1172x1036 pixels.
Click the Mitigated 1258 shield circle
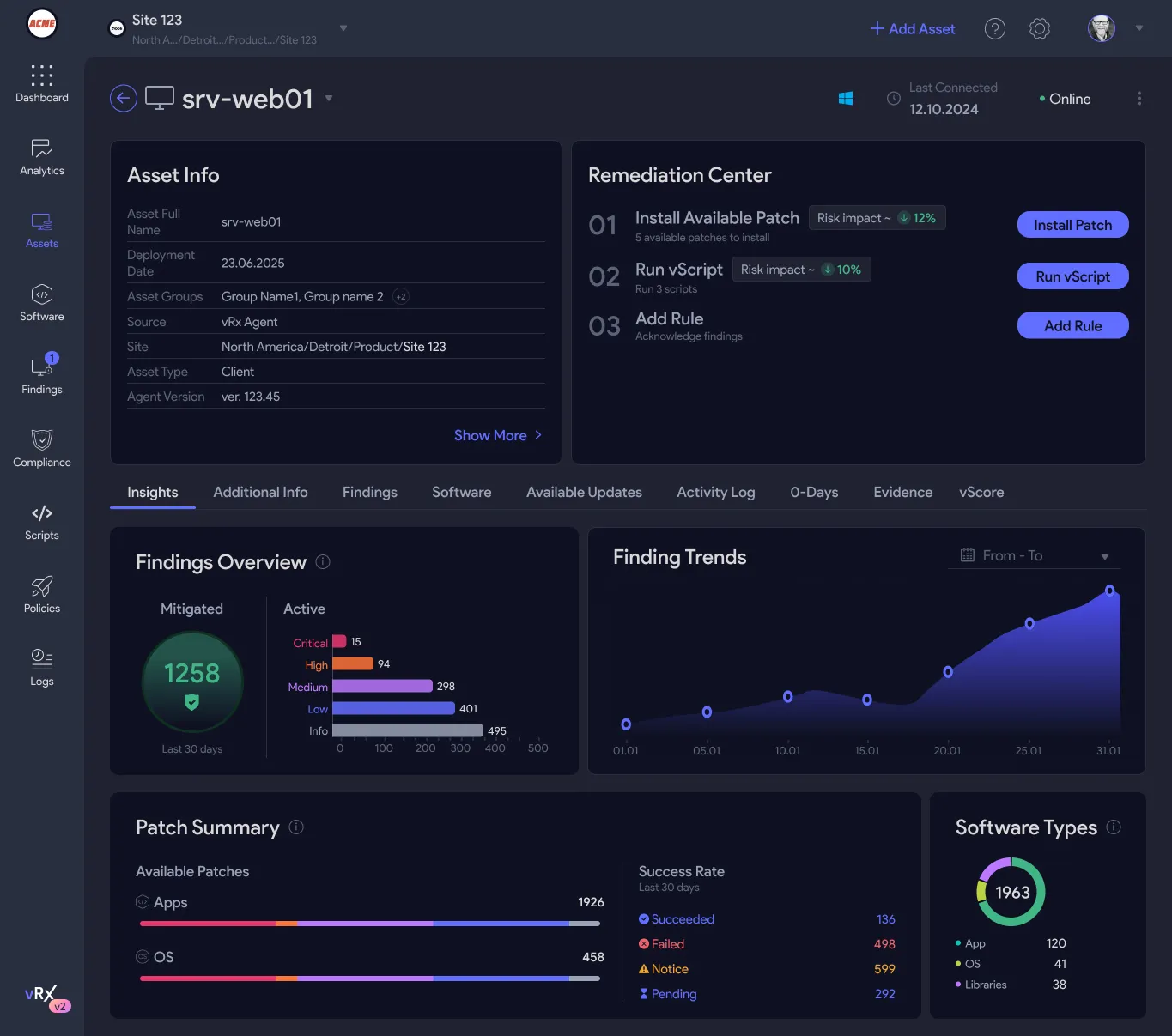192,682
